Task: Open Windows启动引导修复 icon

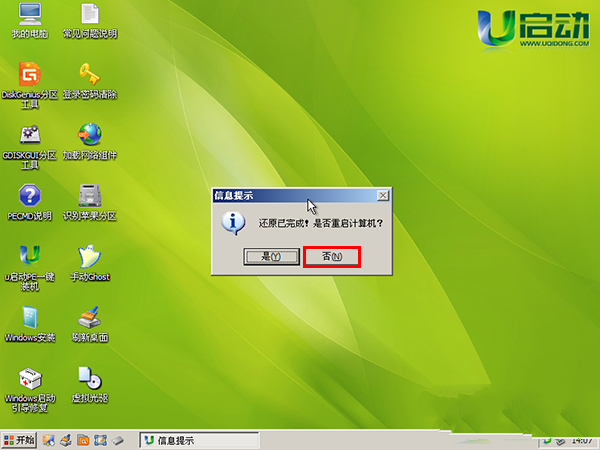Action: tap(31, 379)
